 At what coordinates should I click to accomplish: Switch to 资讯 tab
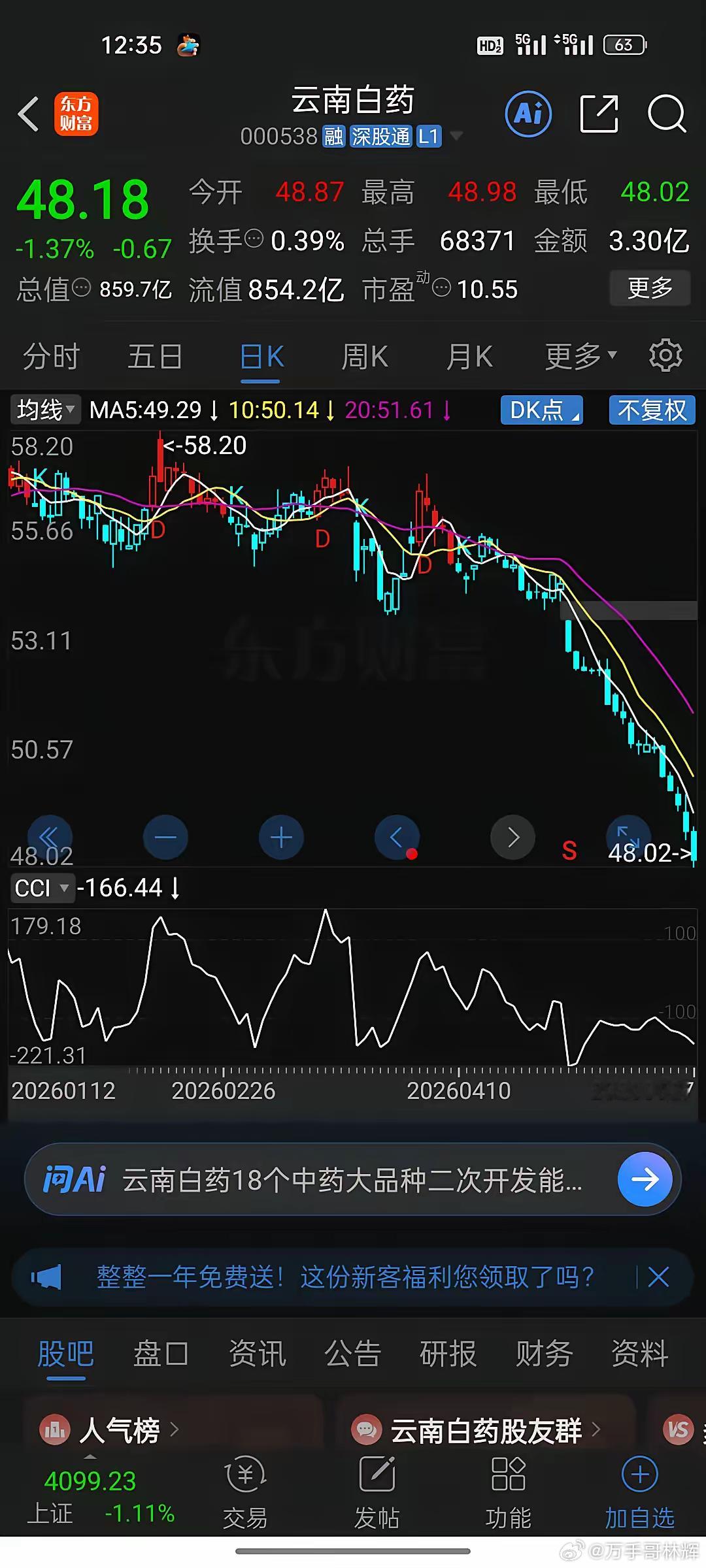[258, 1354]
